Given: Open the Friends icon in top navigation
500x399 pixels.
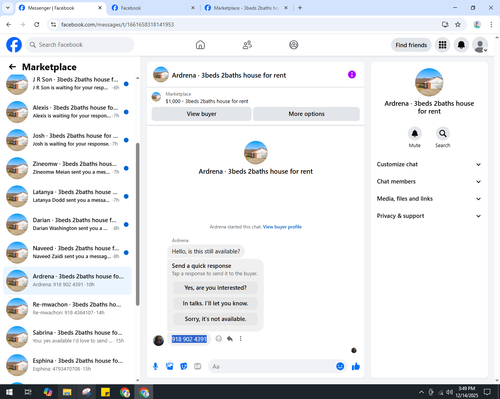Looking at the screenshot, I should pos(247,45).
